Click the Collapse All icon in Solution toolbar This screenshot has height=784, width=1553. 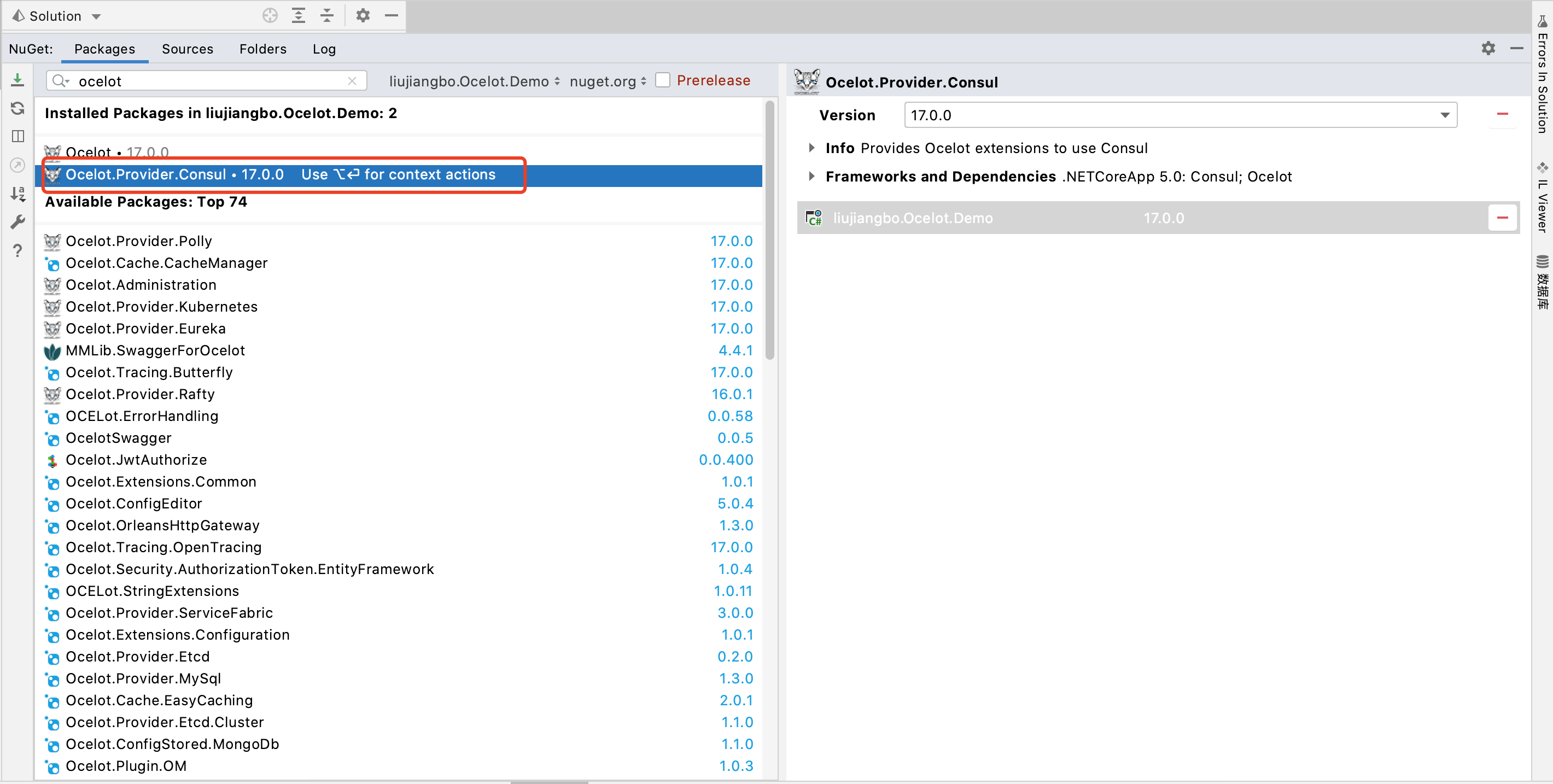click(x=327, y=16)
